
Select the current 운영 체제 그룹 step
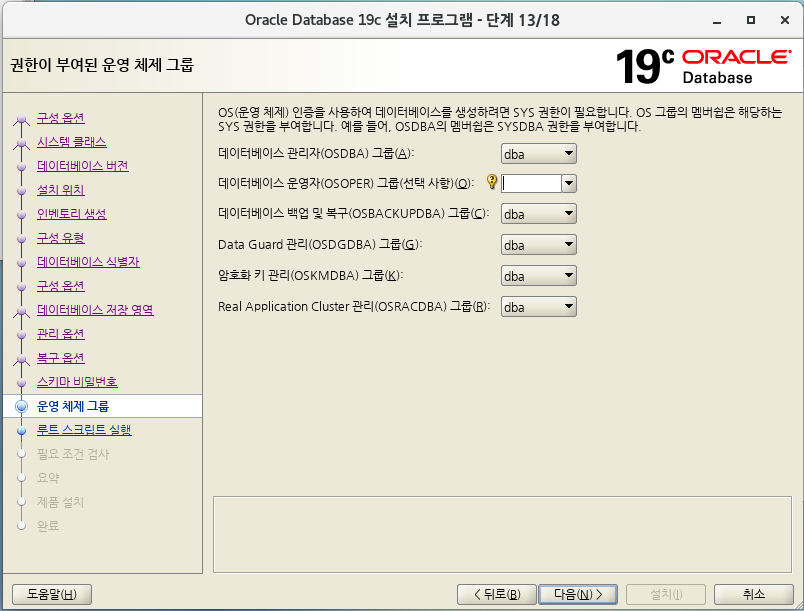coord(102,406)
